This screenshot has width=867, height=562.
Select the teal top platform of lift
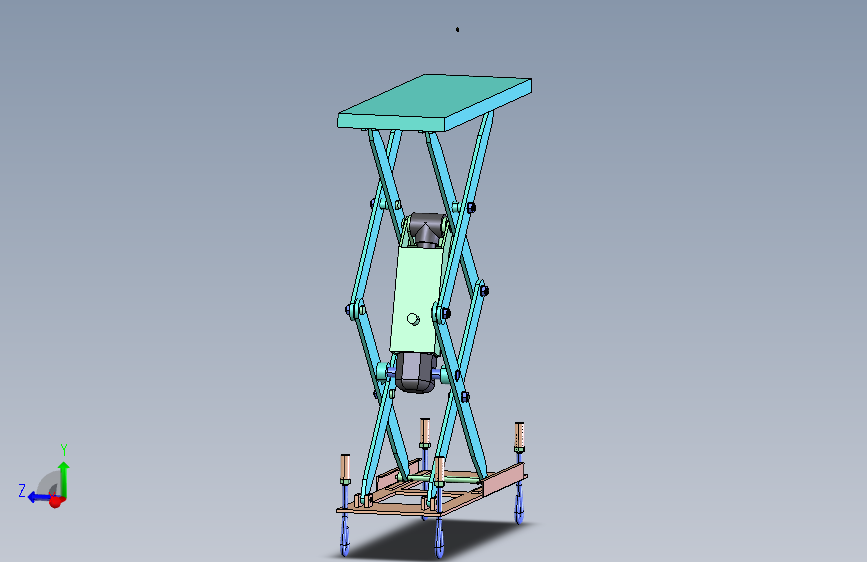point(435,103)
